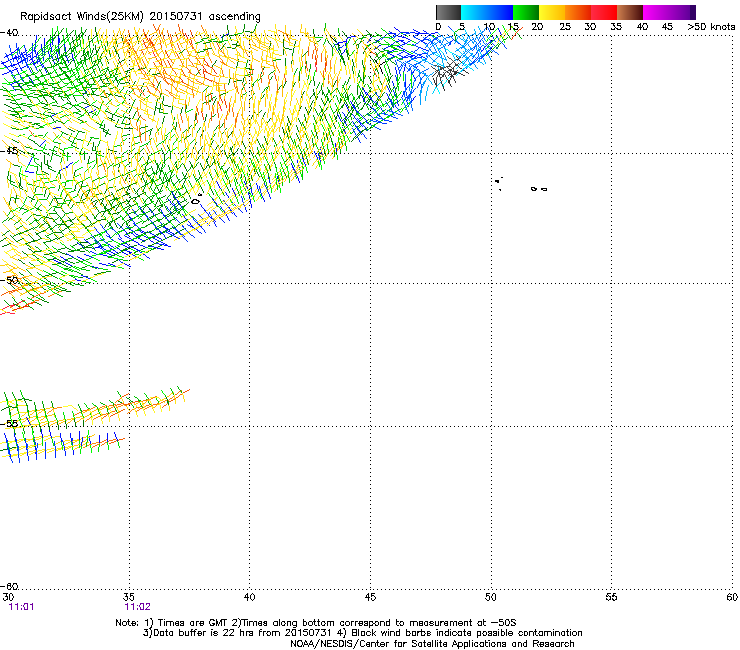
Task: Click the '20' legend tick label
Action: [x=537, y=27]
